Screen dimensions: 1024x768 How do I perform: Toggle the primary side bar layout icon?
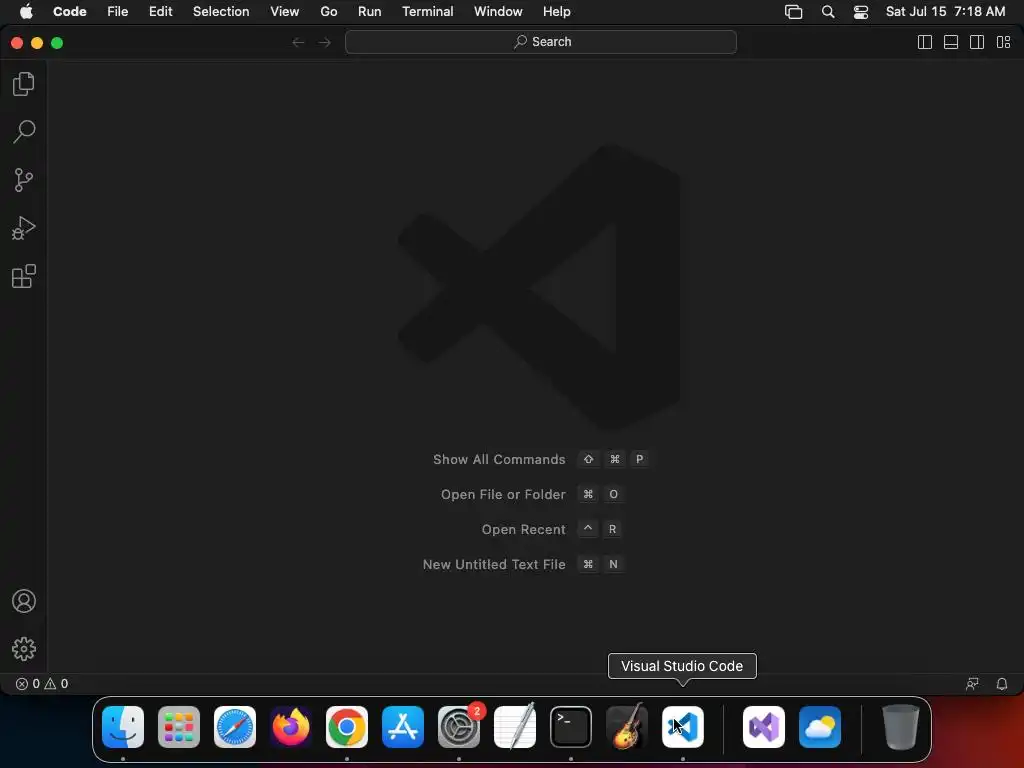[925, 42]
